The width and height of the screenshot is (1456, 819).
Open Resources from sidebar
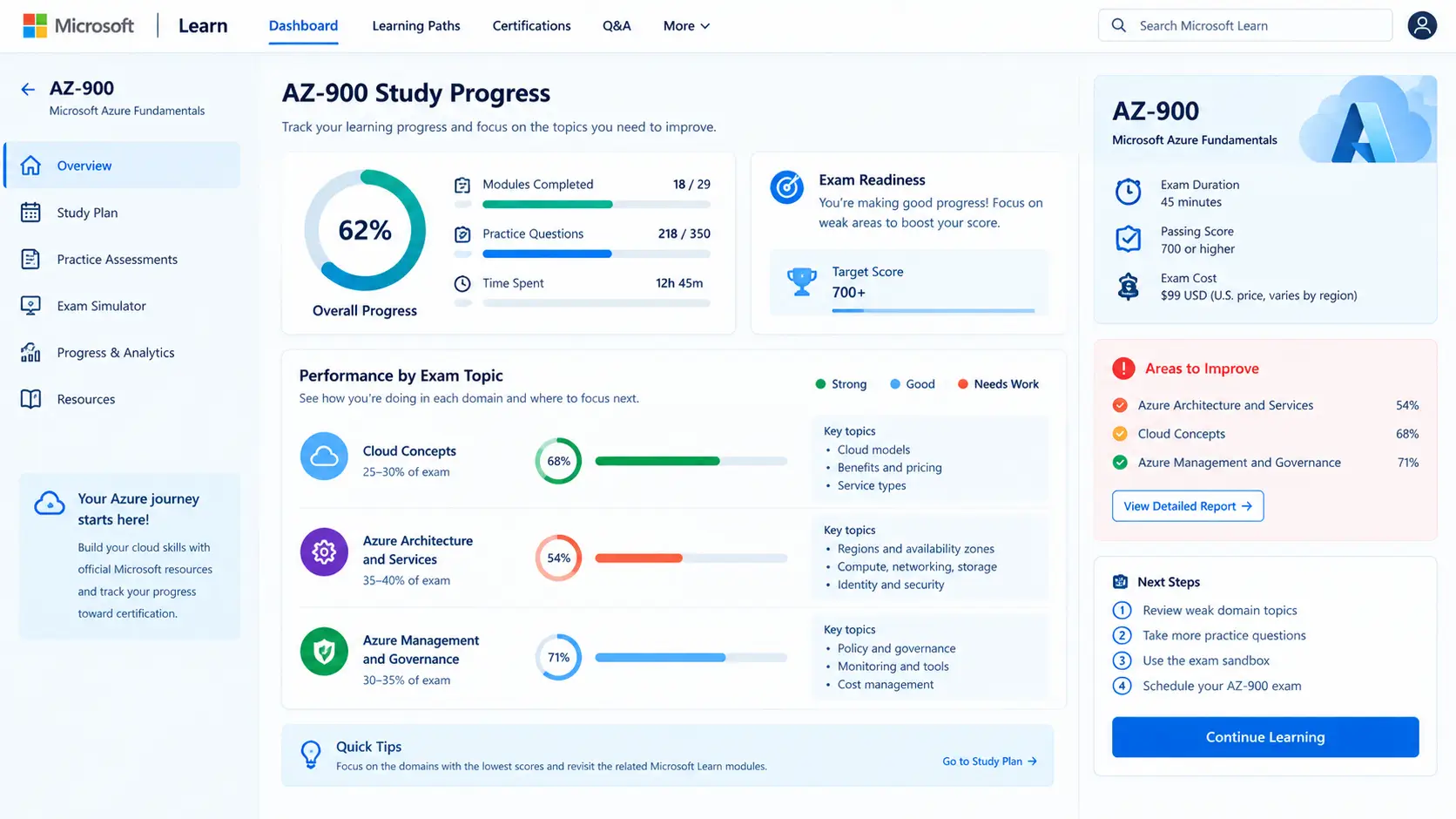coord(122,399)
